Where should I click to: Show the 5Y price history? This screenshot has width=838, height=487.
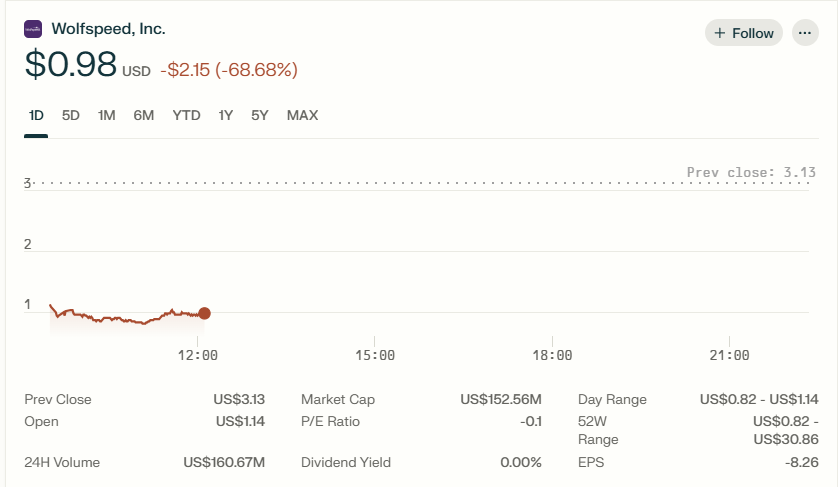tap(260, 115)
